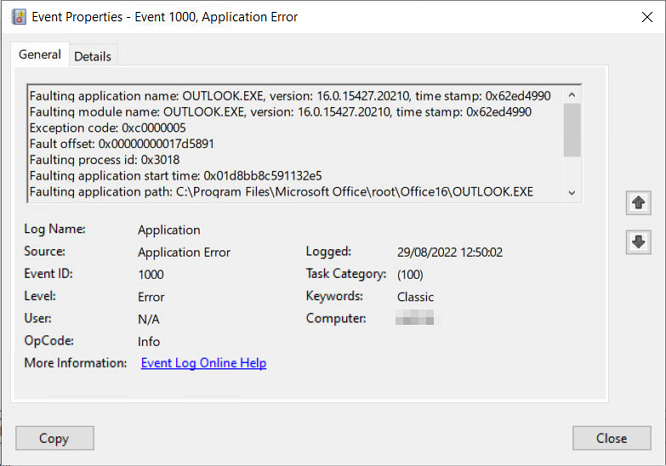Click User value 'N/A'
The width and height of the screenshot is (666, 466).
coord(149,319)
